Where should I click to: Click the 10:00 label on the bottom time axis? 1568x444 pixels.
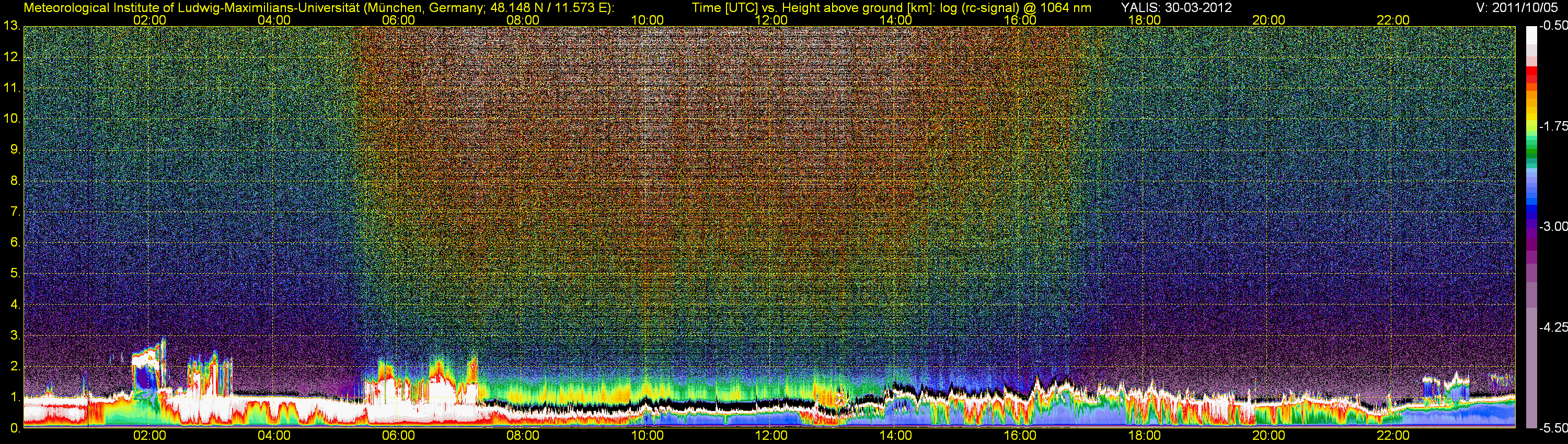pos(647,436)
